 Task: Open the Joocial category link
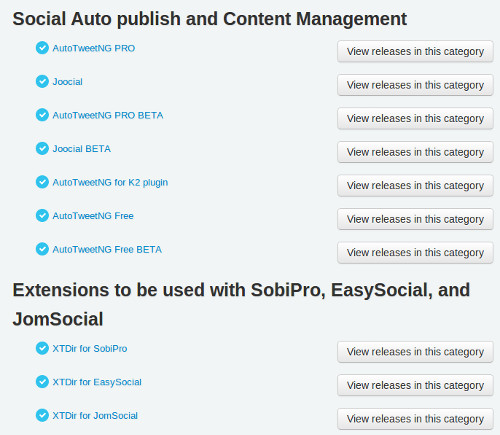(67, 82)
